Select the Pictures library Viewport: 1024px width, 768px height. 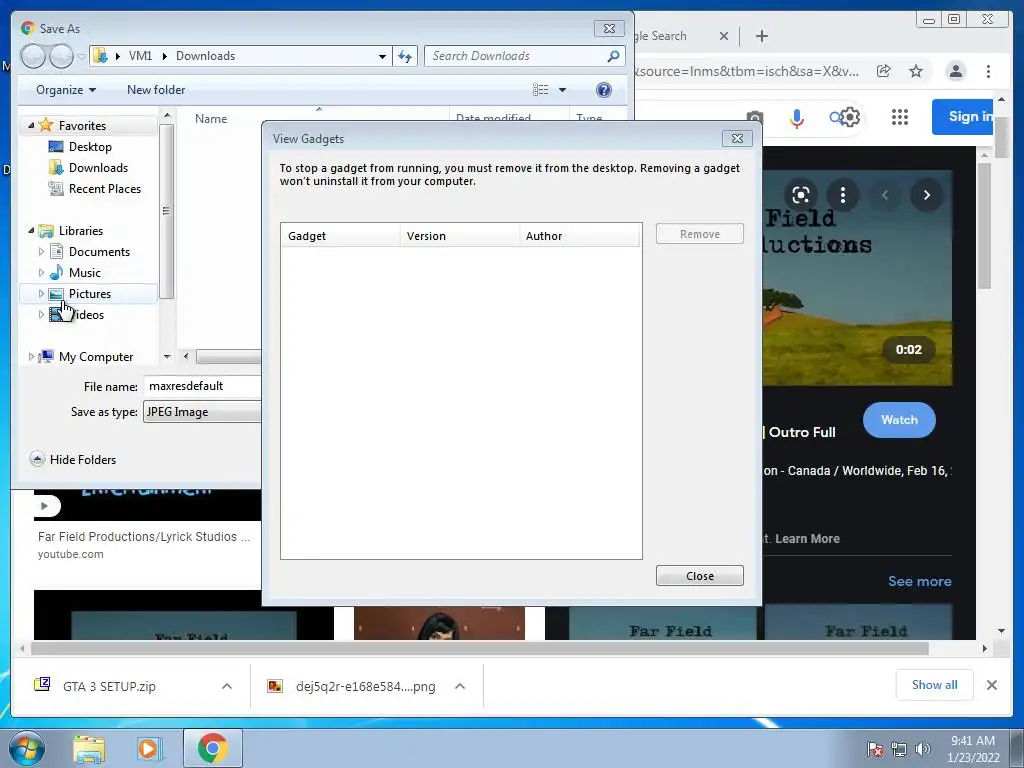pyautogui.click(x=89, y=294)
